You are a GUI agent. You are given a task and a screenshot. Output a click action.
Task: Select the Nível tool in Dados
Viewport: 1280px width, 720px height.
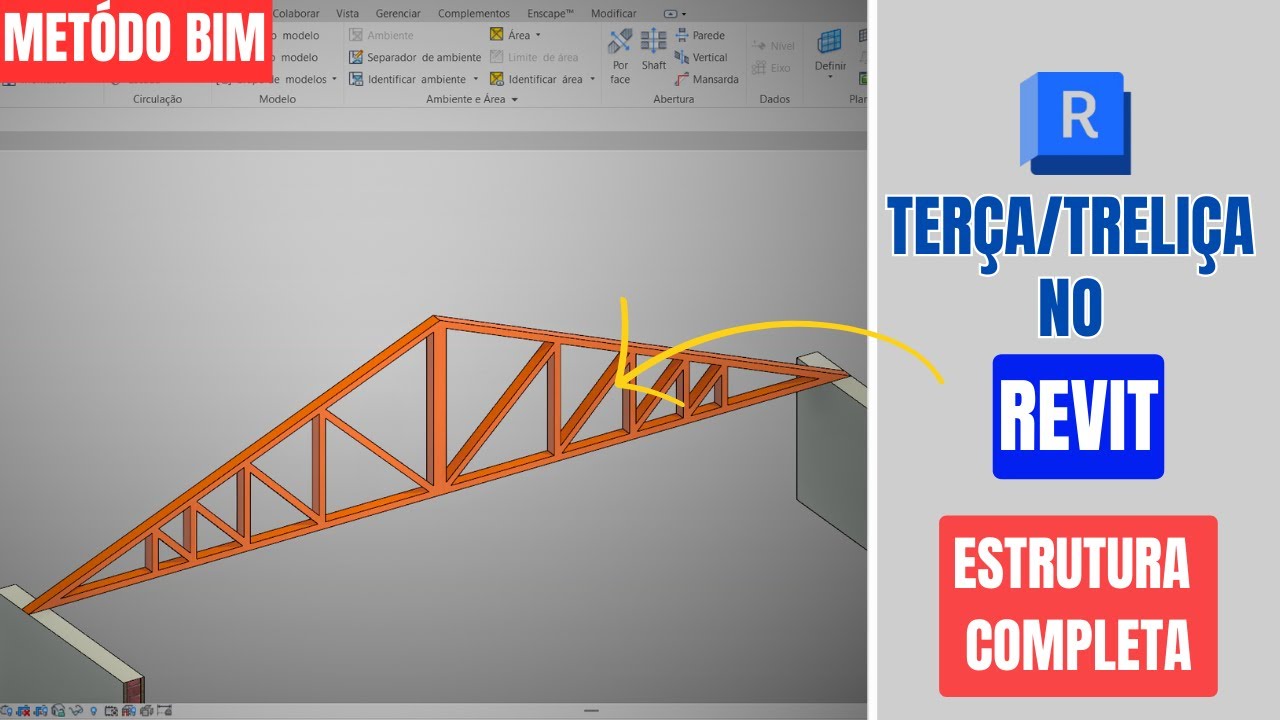773,46
